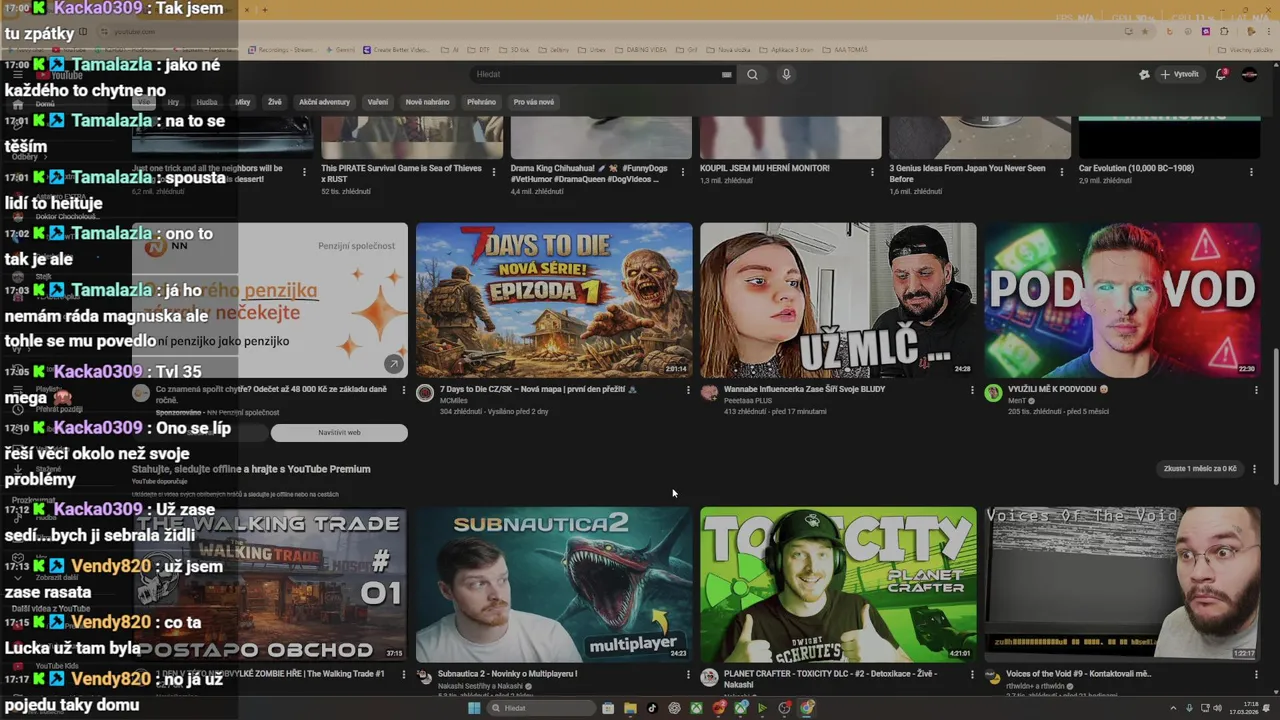Select the Hudba filter chip

[x=207, y=102]
